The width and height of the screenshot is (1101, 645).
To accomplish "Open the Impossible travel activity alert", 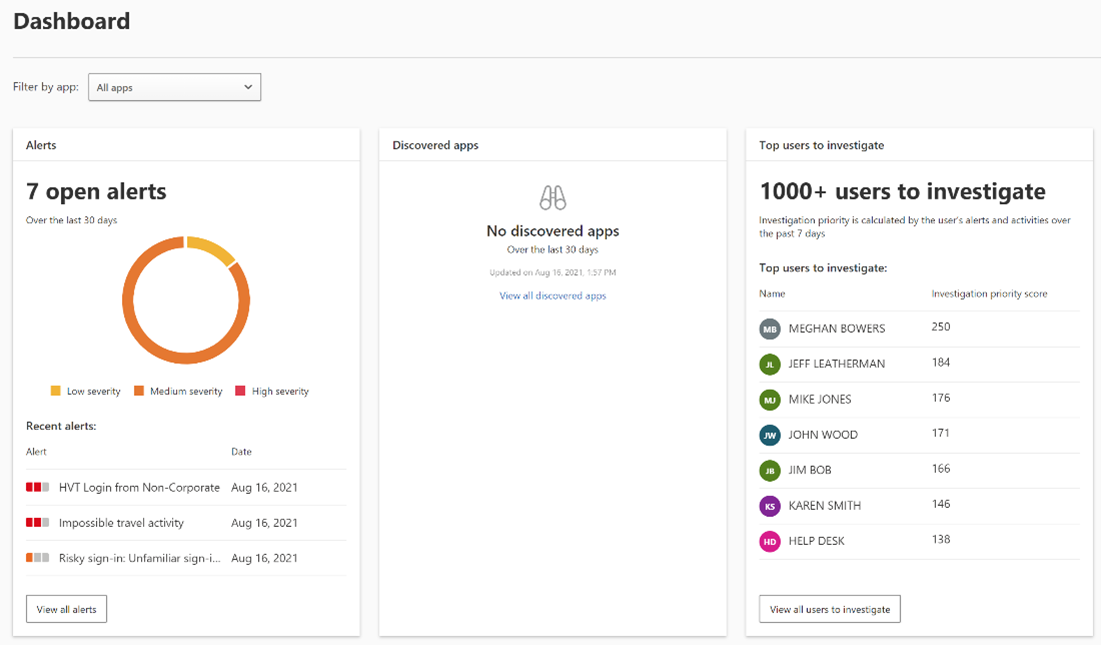I will (119, 521).
